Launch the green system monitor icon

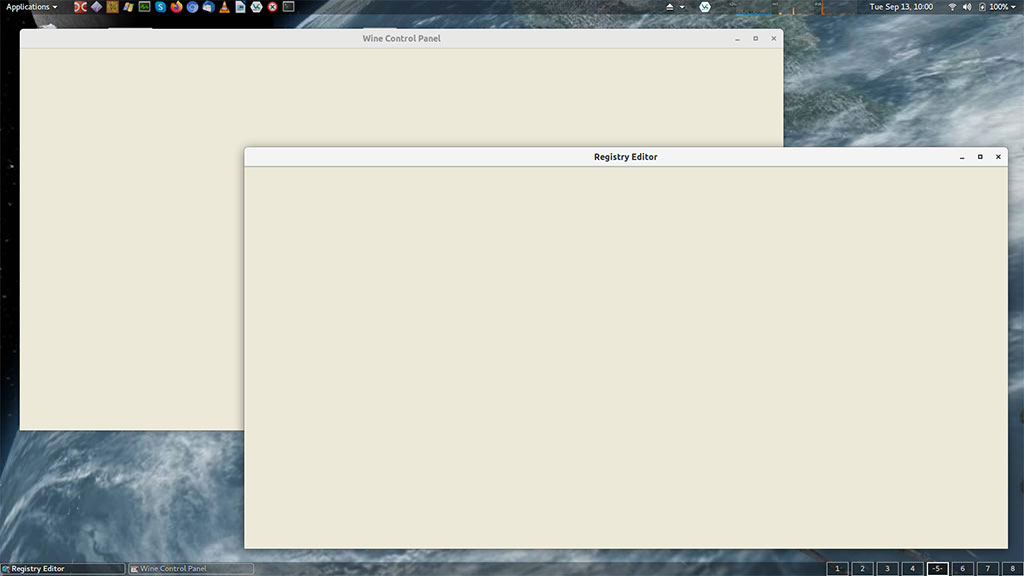(144, 7)
